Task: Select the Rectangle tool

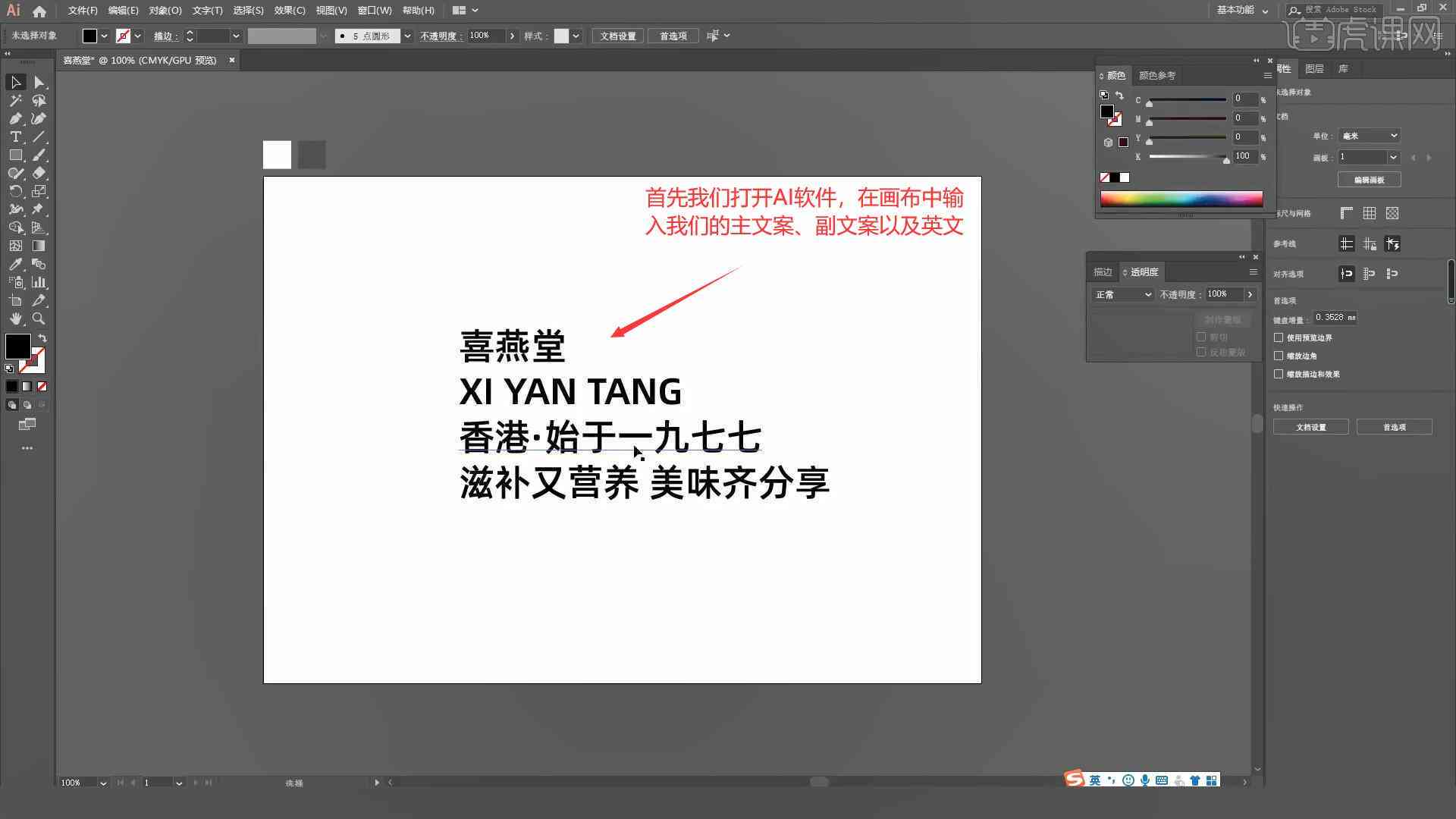Action: pyautogui.click(x=15, y=155)
